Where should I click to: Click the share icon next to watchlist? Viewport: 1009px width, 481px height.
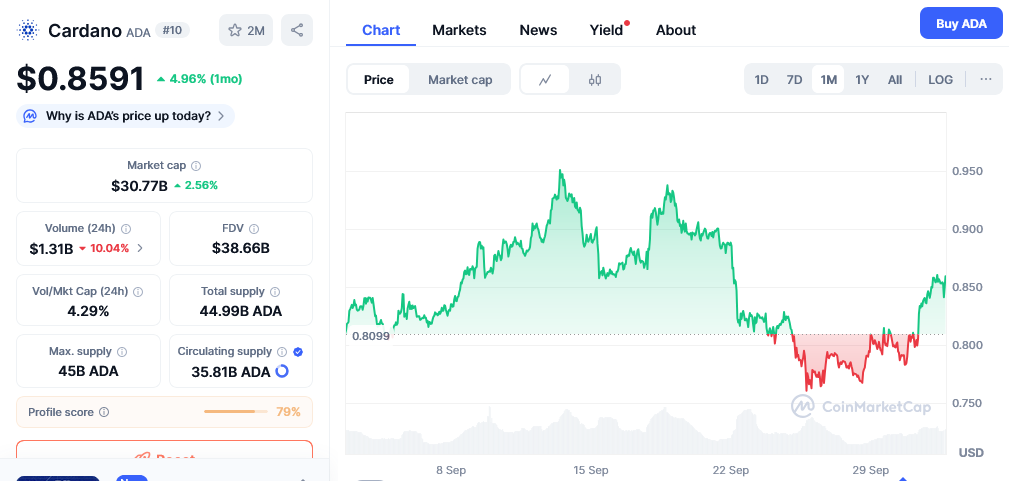[x=297, y=30]
